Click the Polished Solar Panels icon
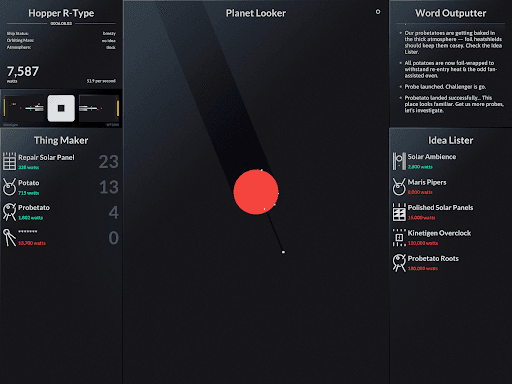 [399, 212]
